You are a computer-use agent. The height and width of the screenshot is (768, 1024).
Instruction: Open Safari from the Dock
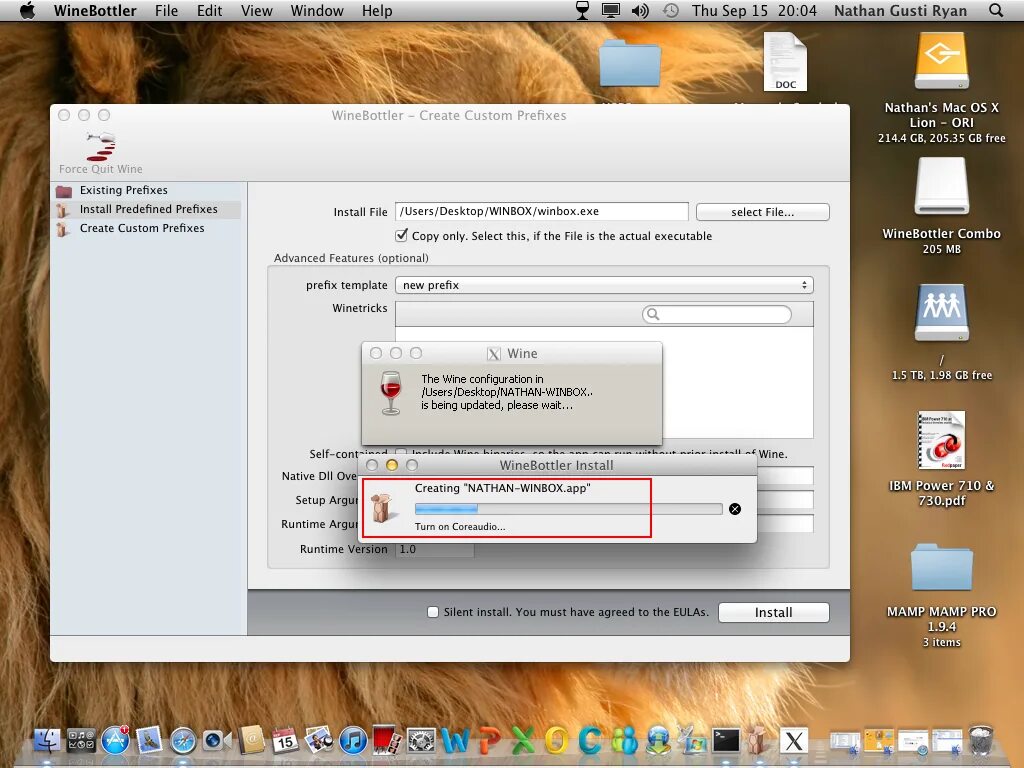183,741
